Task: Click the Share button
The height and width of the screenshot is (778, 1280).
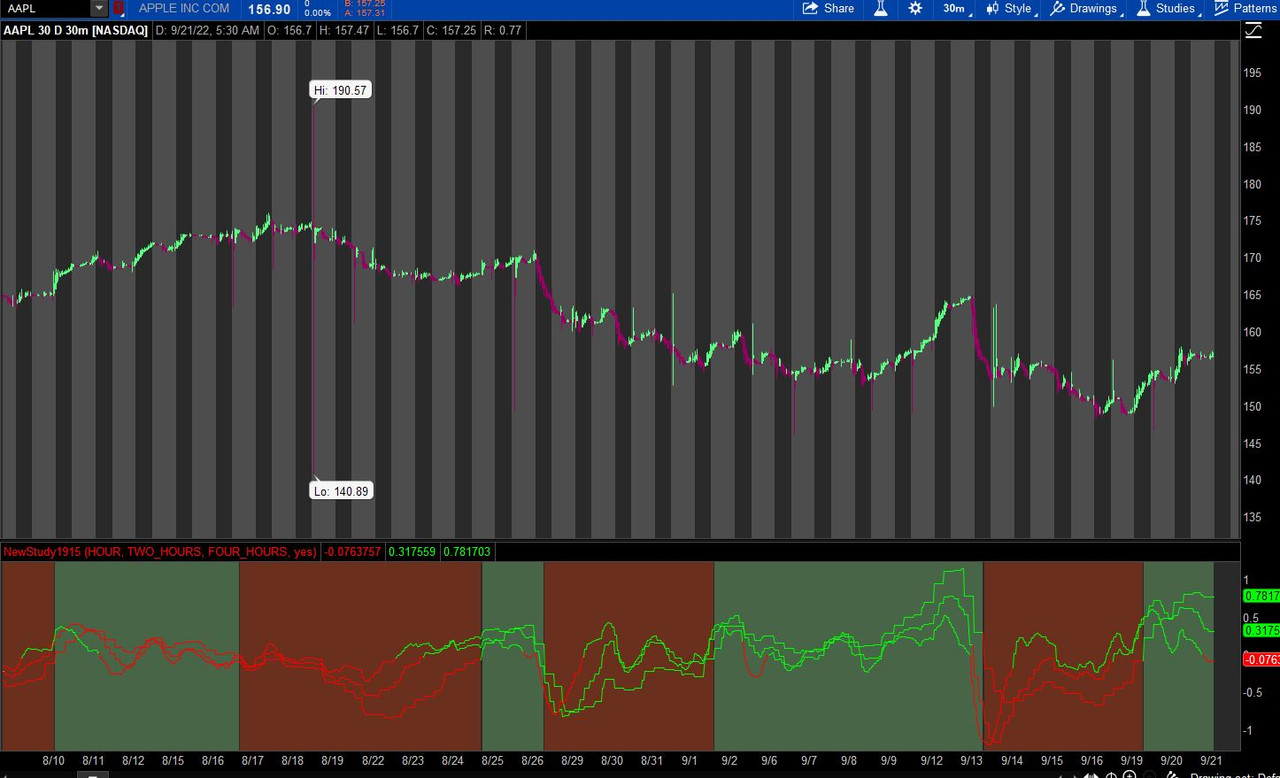Action: tap(828, 8)
